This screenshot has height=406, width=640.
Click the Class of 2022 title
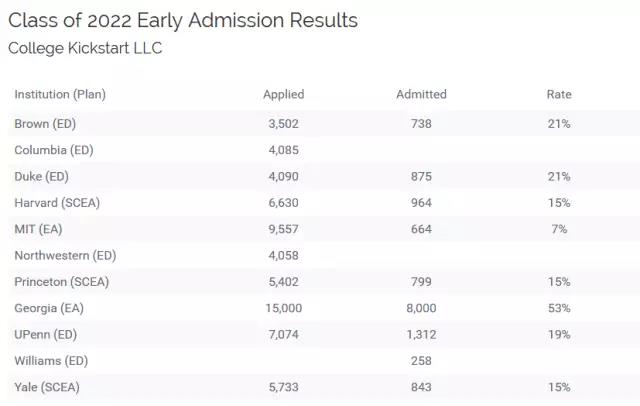(x=183, y=19)
